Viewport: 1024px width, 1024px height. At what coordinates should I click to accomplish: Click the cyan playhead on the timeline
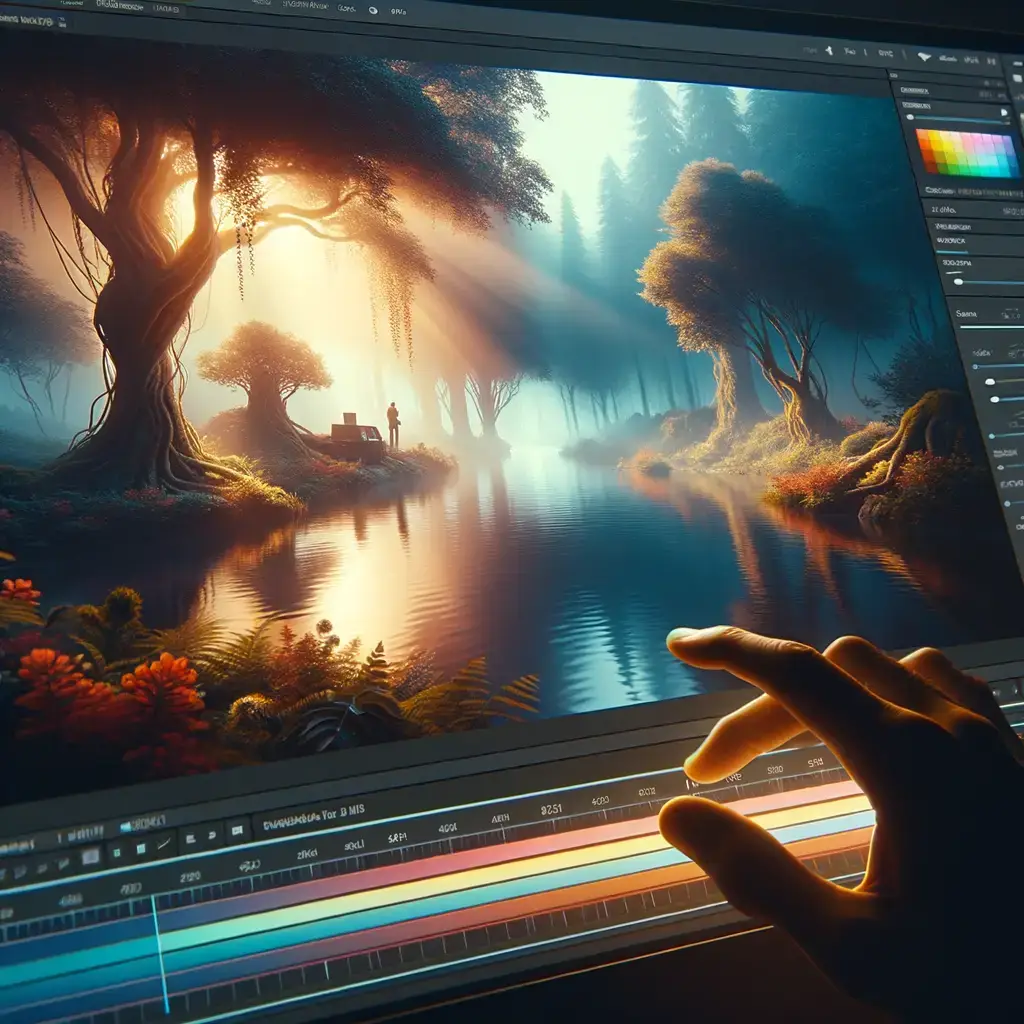(x=160, y=950)
